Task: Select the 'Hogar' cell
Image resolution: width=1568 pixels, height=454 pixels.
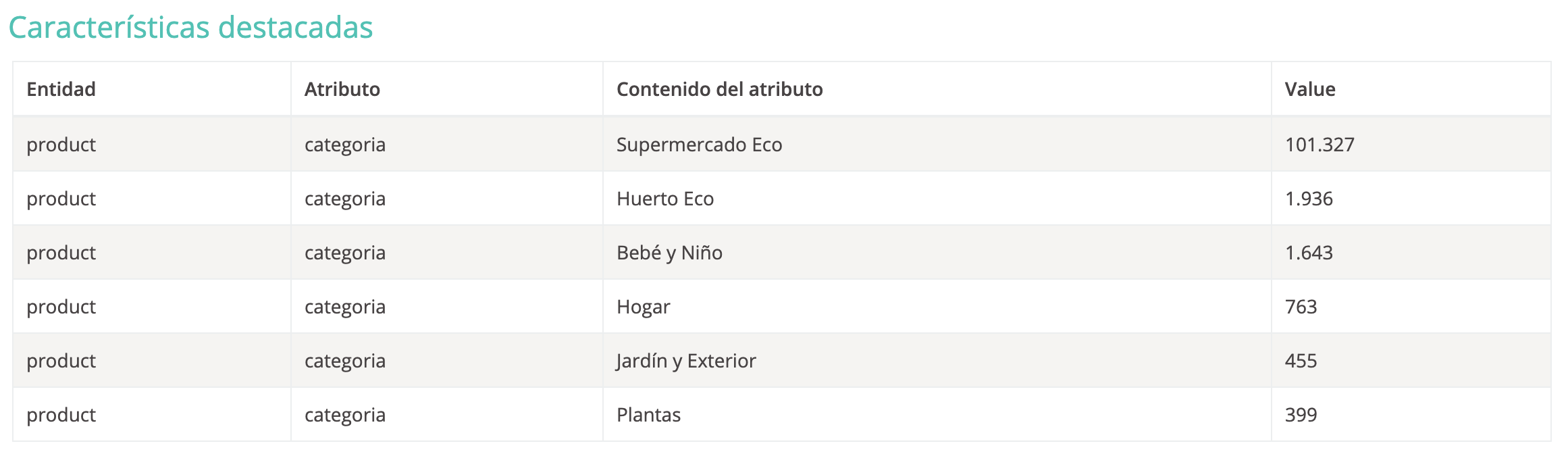Action: point(643,307)
